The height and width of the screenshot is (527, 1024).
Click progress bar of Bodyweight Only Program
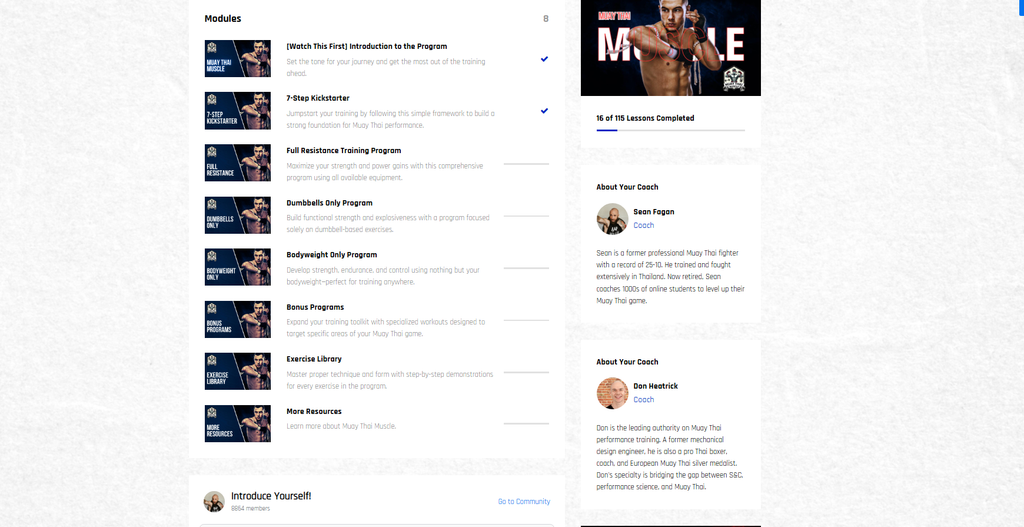[x=526, y=268]
